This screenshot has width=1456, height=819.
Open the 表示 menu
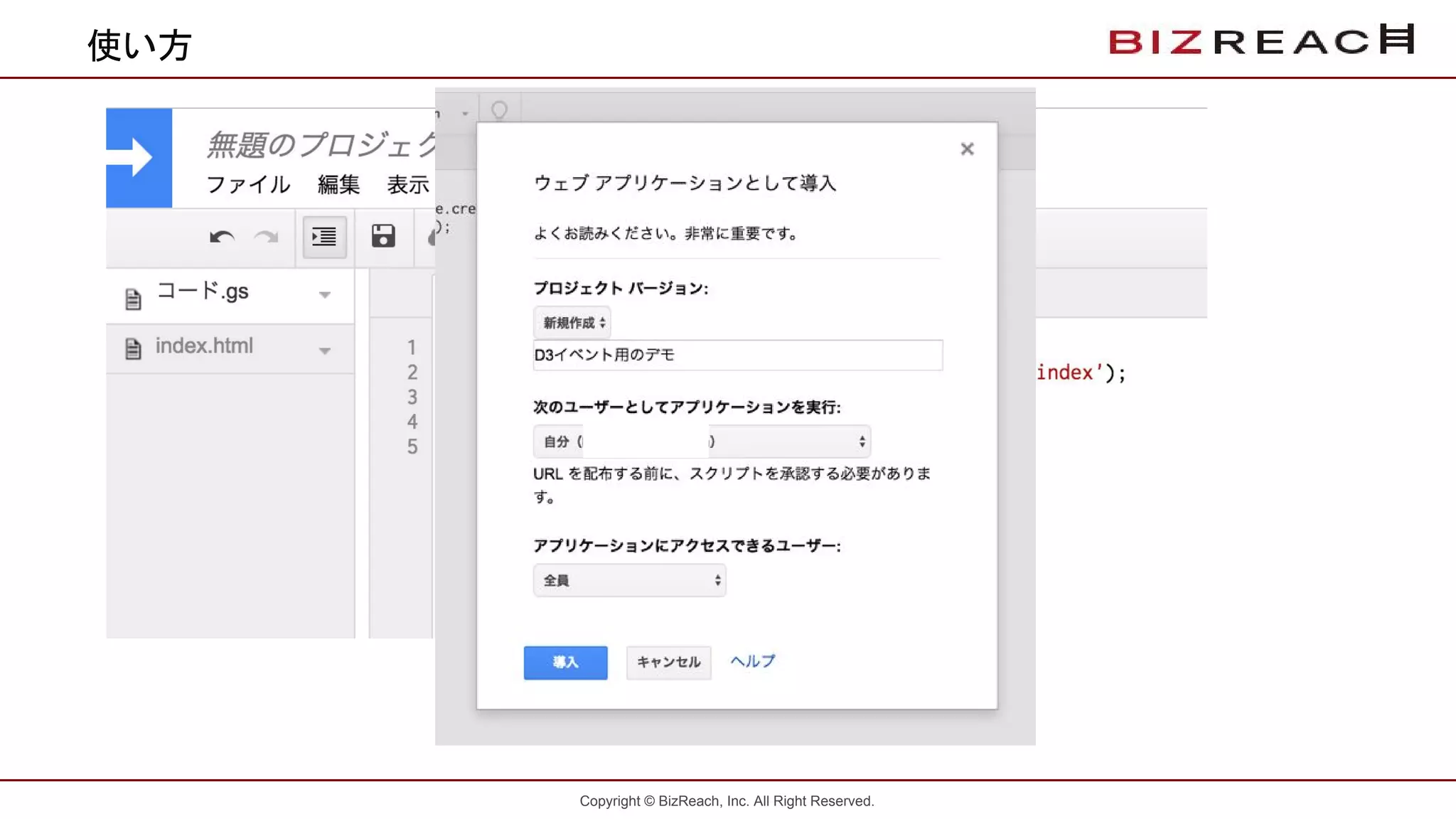tap(408, 185)
